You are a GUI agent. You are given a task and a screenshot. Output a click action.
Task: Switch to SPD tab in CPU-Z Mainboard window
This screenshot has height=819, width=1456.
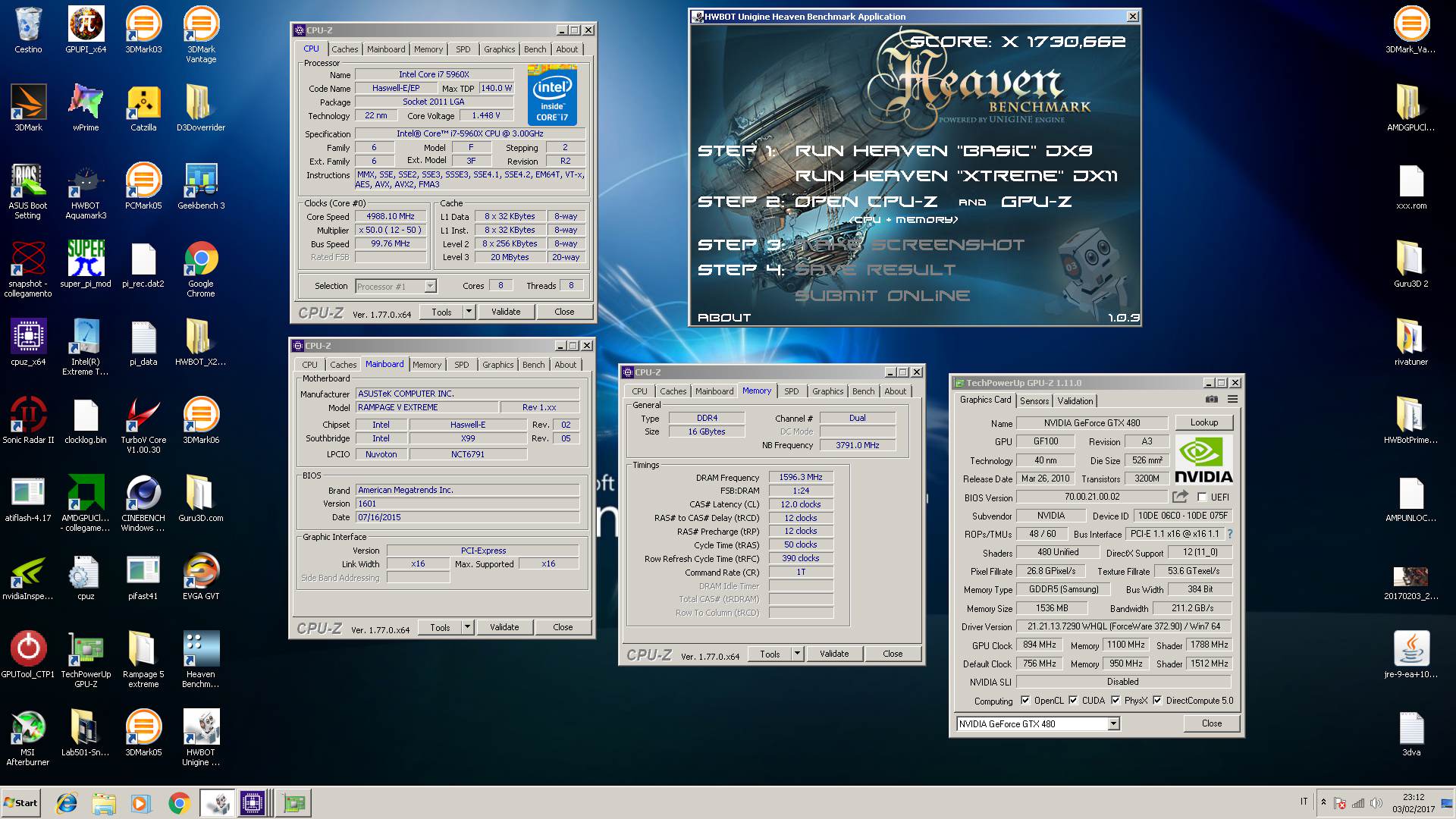click(462, 365)
